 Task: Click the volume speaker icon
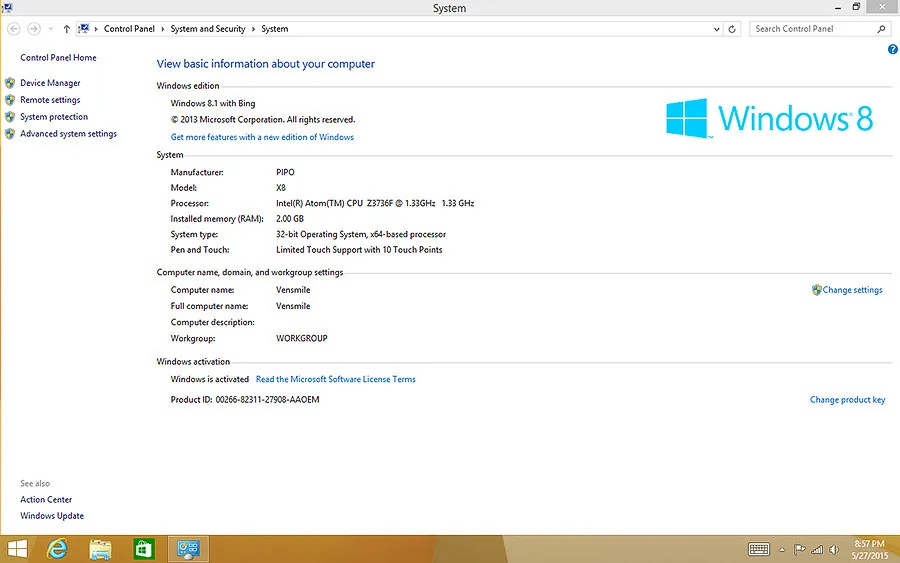[834, 549]
